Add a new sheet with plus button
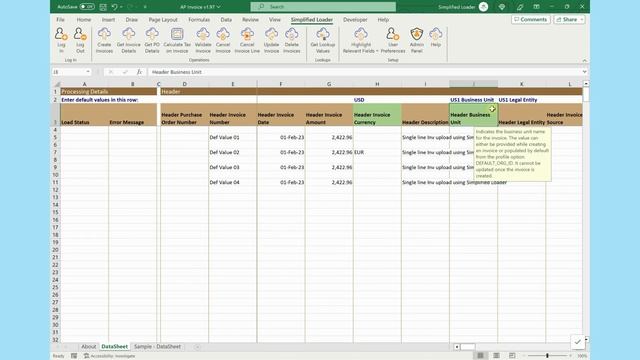The height and width of the screenshot is (360, 640). [x=197, y=347]
